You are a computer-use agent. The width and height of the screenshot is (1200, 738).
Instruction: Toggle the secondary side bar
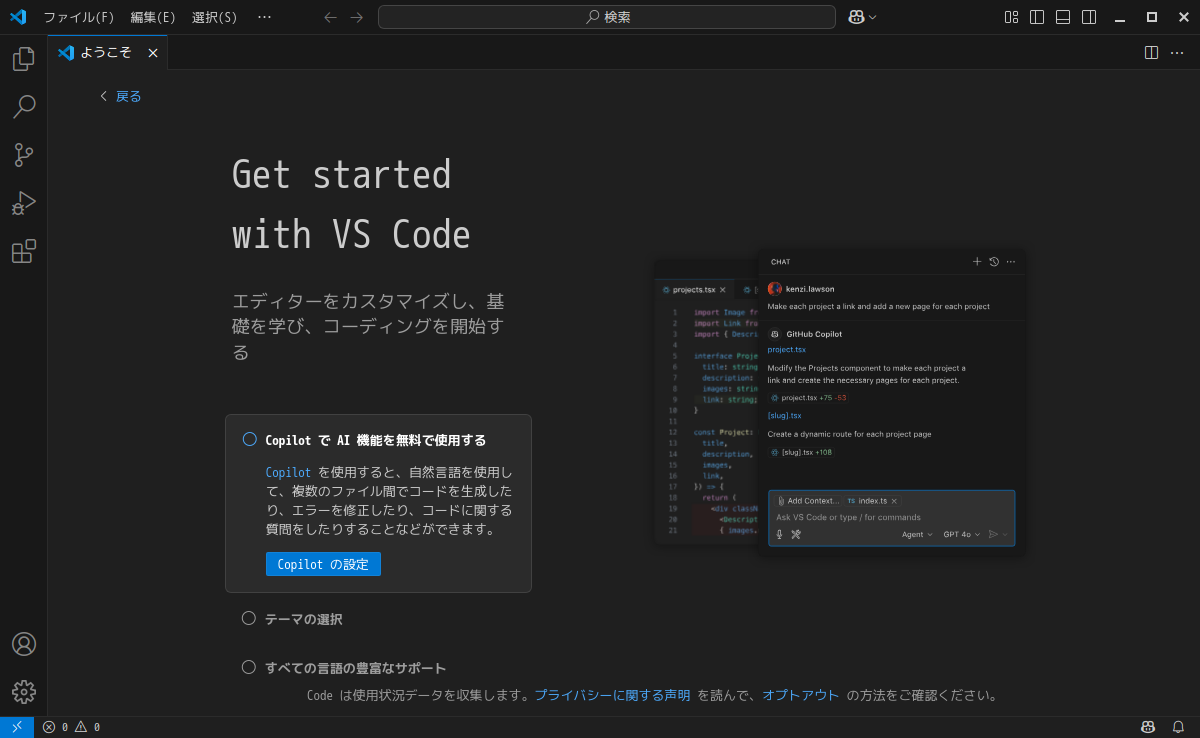point(1089,17)
